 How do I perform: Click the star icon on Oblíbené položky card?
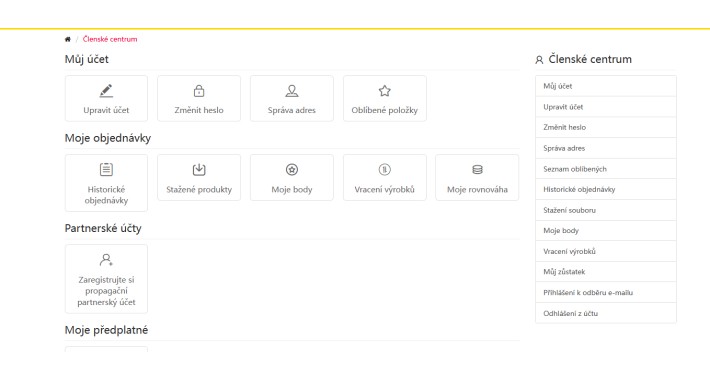[x=384, y=91]
